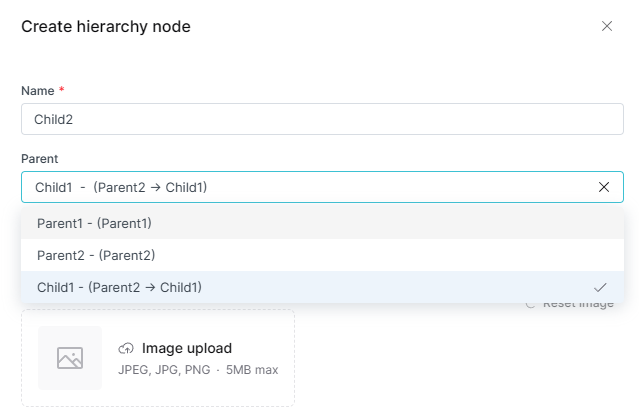Click the Parent field label

[40, 158]
